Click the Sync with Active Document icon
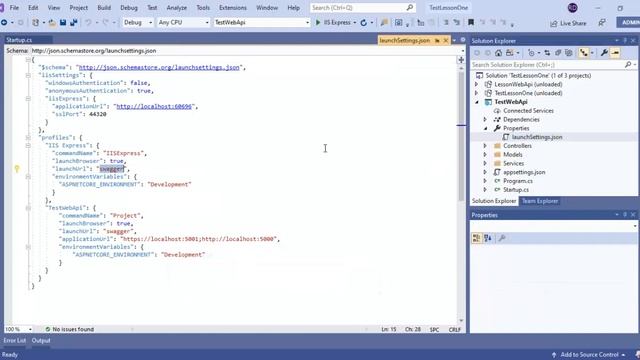 point(547,53)
